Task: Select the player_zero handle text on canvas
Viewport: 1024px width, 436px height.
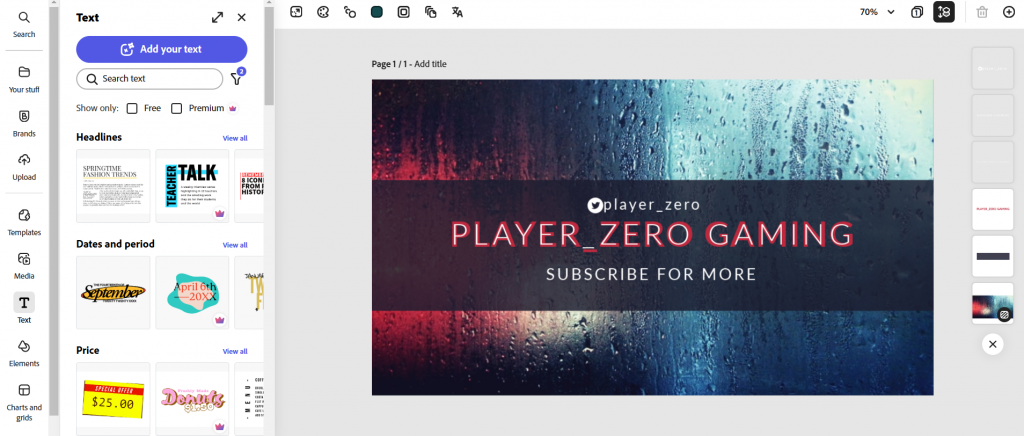Action: click(x=652, y=205)
